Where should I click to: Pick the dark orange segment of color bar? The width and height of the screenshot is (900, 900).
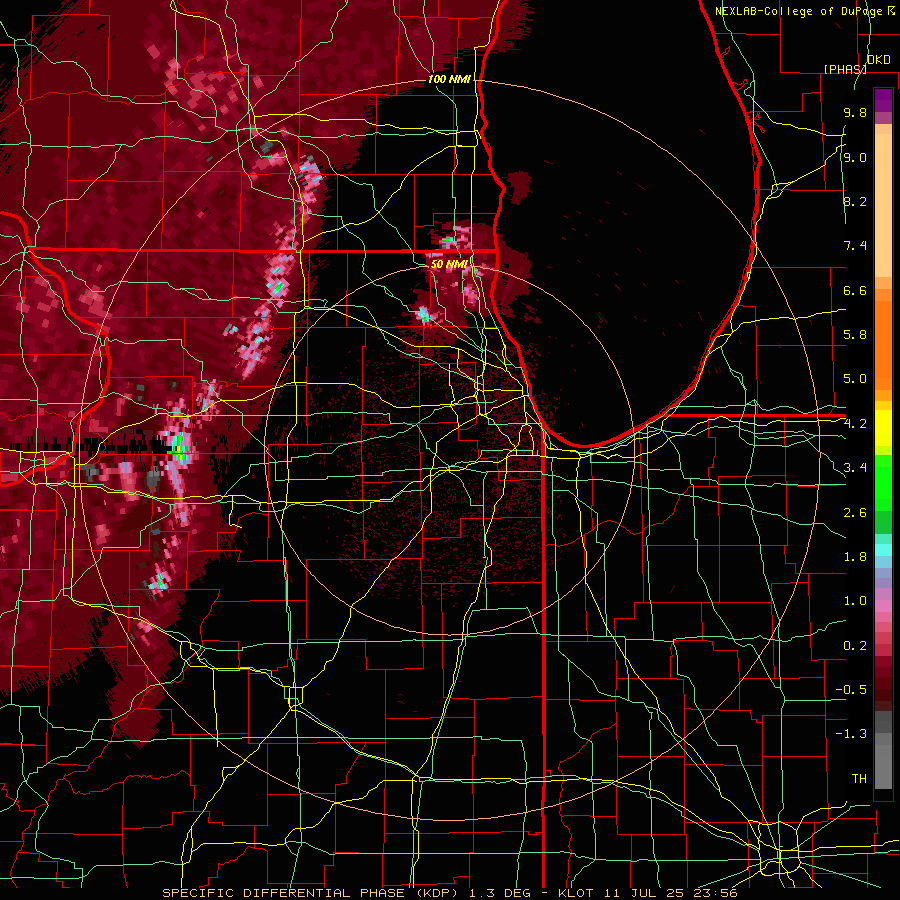click(x=883, y=346)
